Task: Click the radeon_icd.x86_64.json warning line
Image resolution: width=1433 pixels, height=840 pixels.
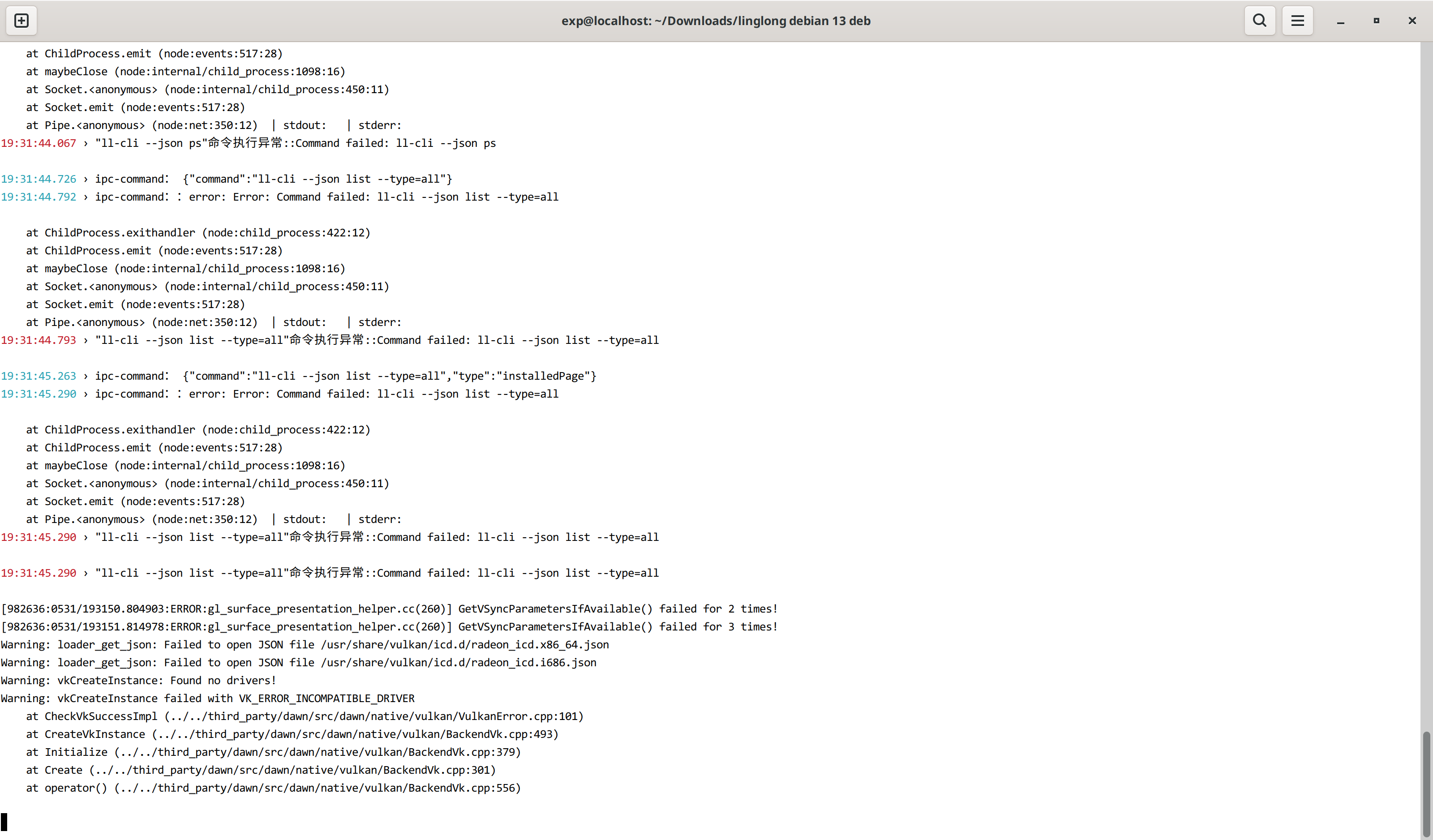Action: pos(305,645)
